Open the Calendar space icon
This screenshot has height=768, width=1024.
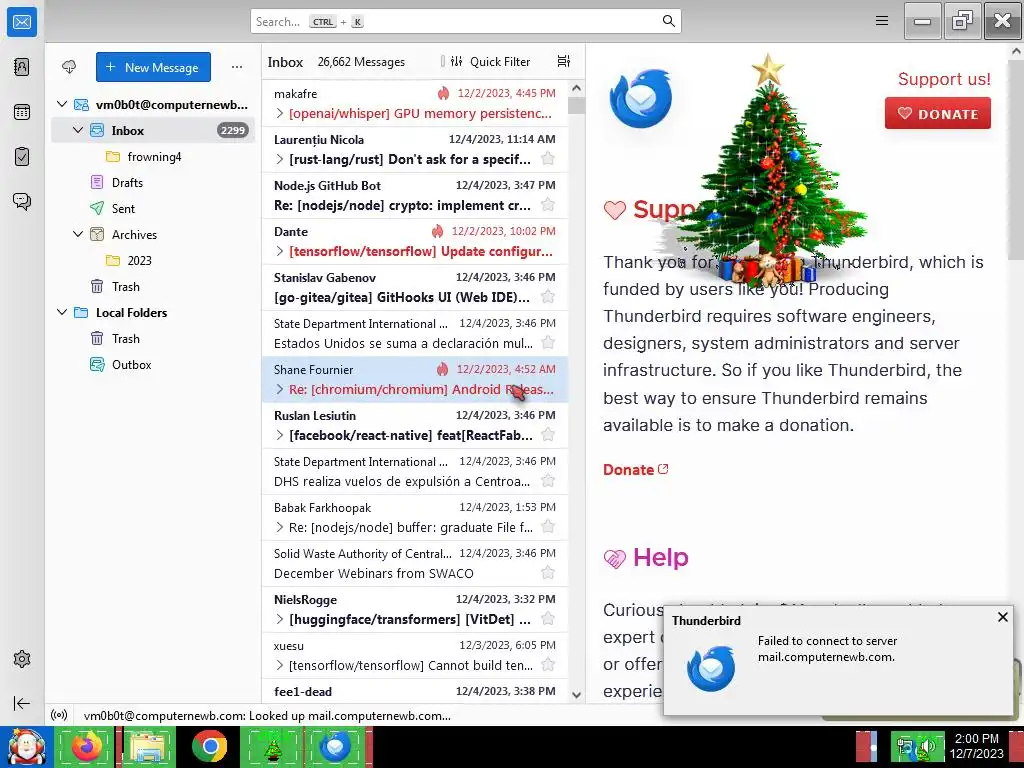[x=22, y=112]
